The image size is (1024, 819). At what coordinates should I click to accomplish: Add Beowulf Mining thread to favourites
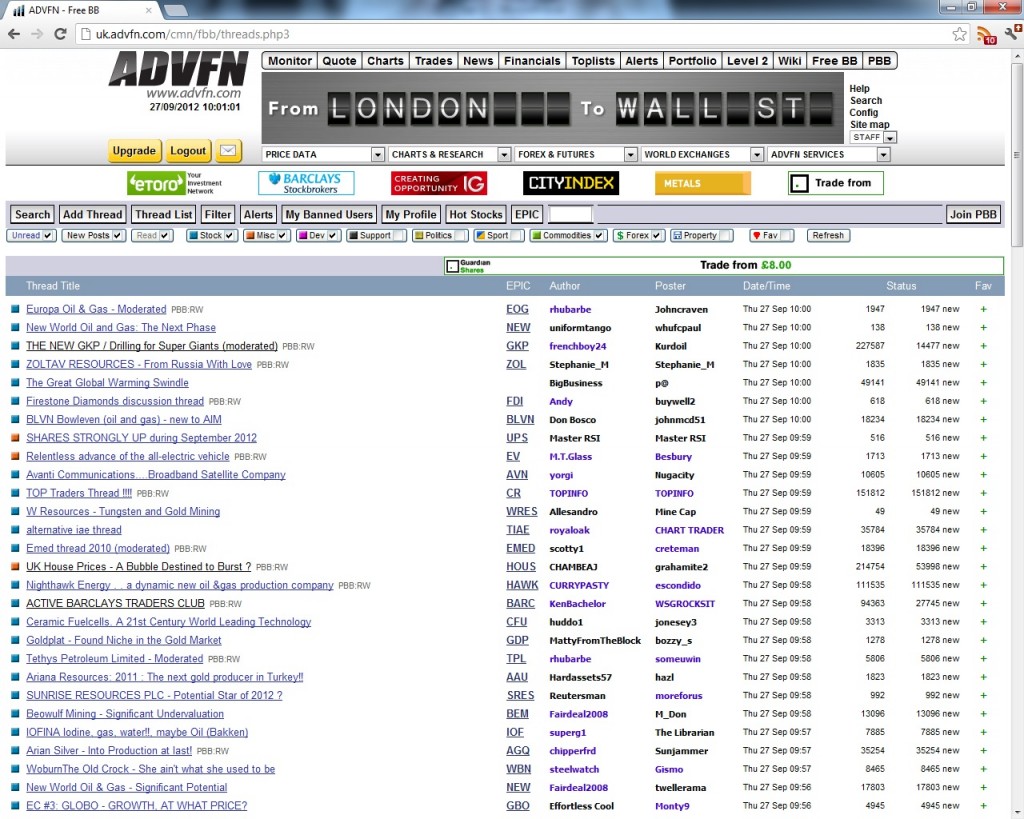(984, 714)
